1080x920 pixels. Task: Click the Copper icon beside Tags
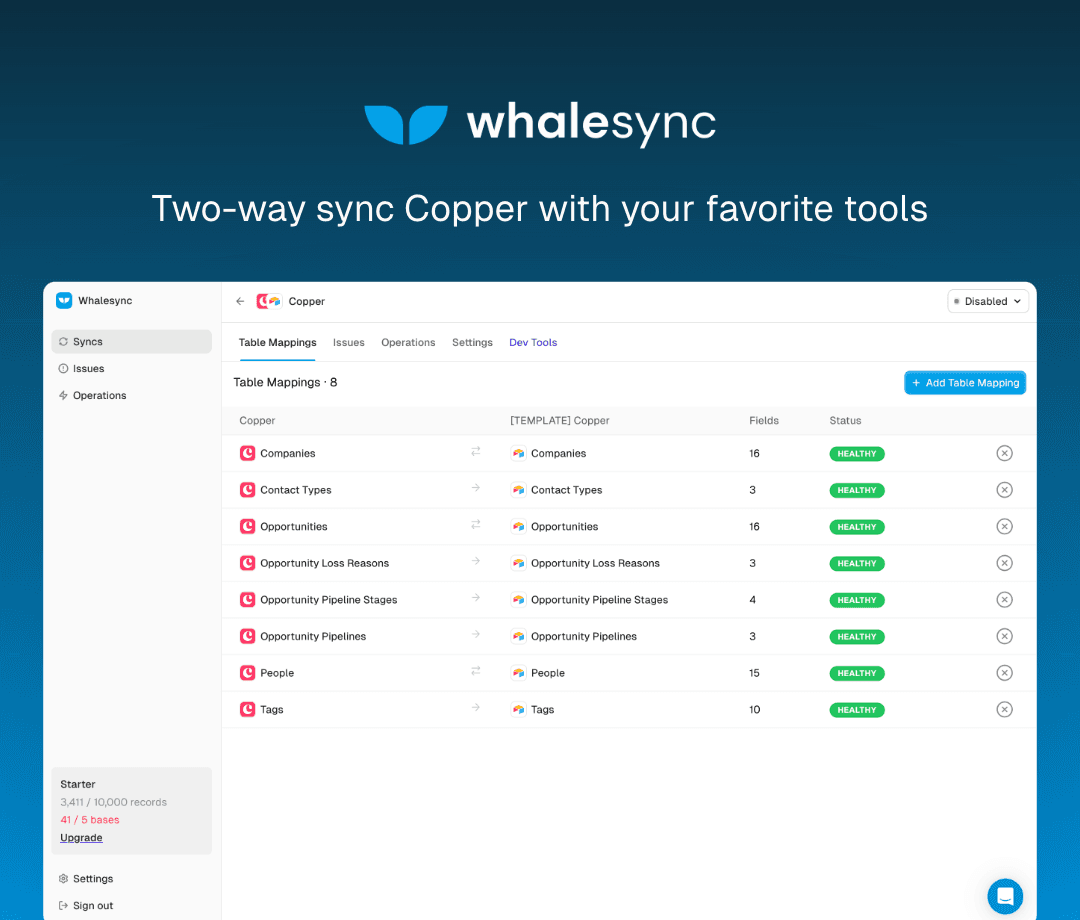[247, 709]
